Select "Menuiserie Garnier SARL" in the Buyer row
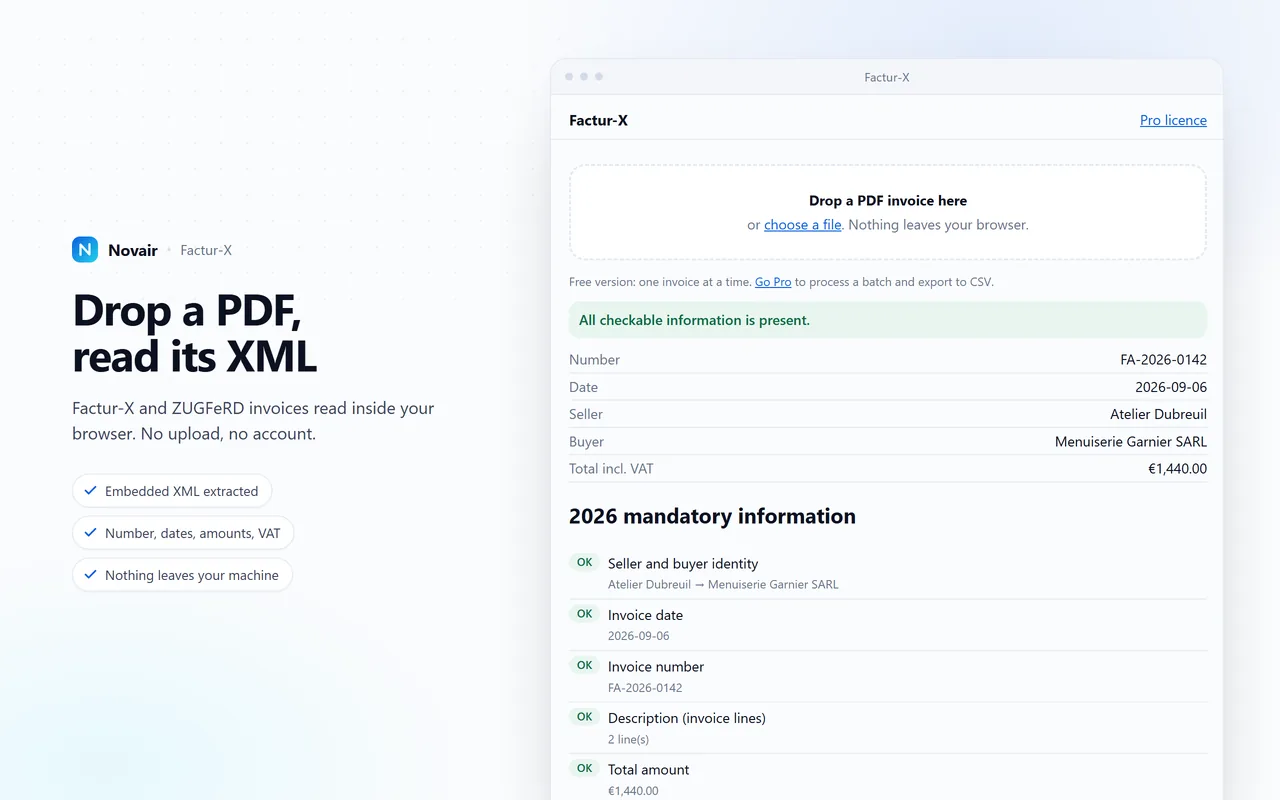Viewport: 1280px width, 800px height. pos(1131,442)
